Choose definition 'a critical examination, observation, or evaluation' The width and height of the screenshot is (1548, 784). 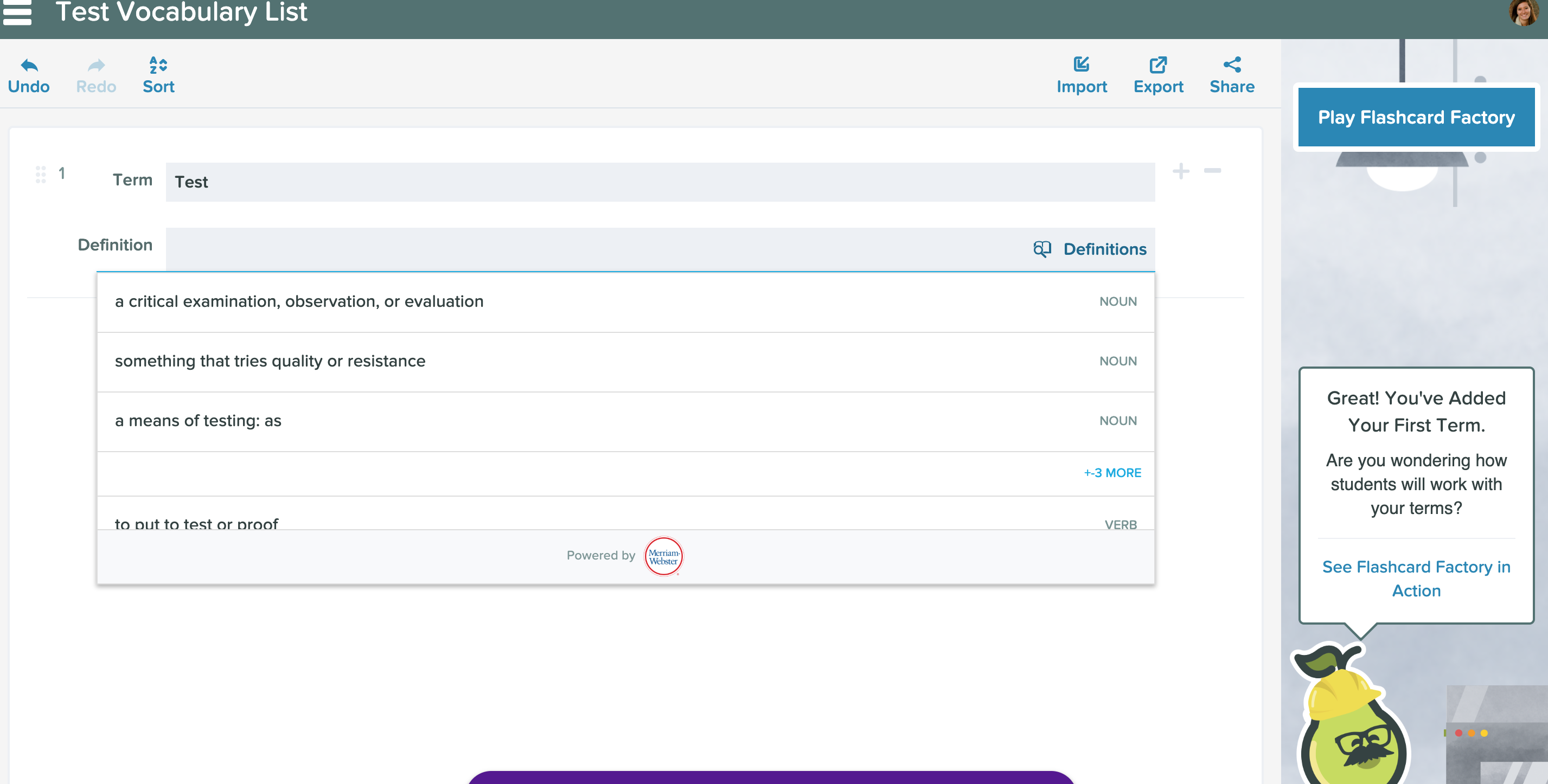coord(299,301)
